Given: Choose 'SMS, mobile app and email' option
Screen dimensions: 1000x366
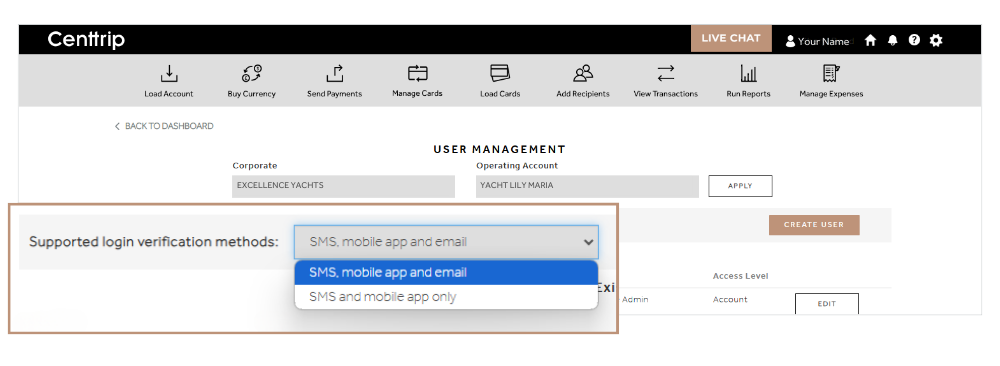Looking at the screenshot, I should click(446, 272).
